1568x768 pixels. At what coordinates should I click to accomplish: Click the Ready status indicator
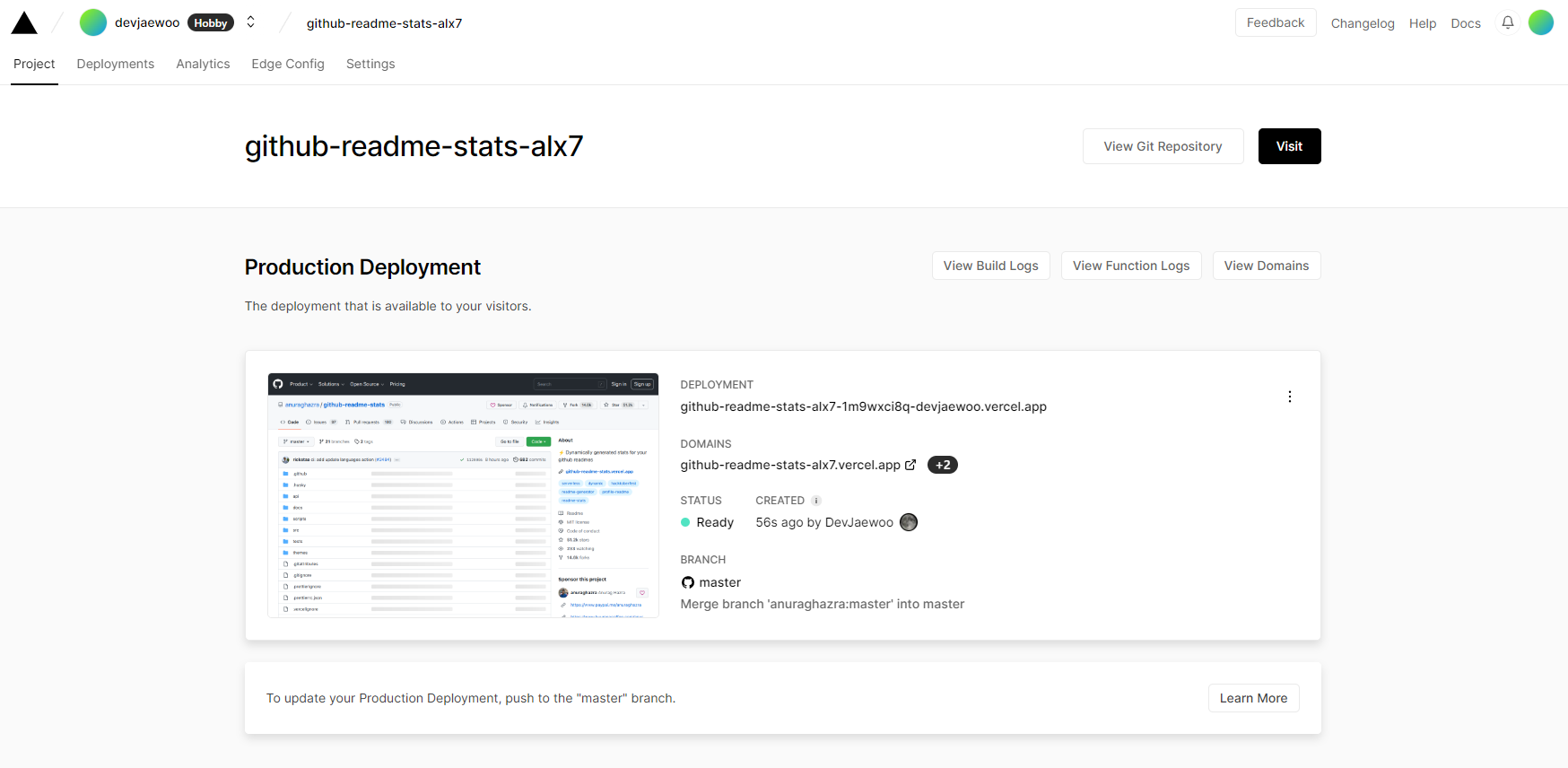[x=707, y=522]
